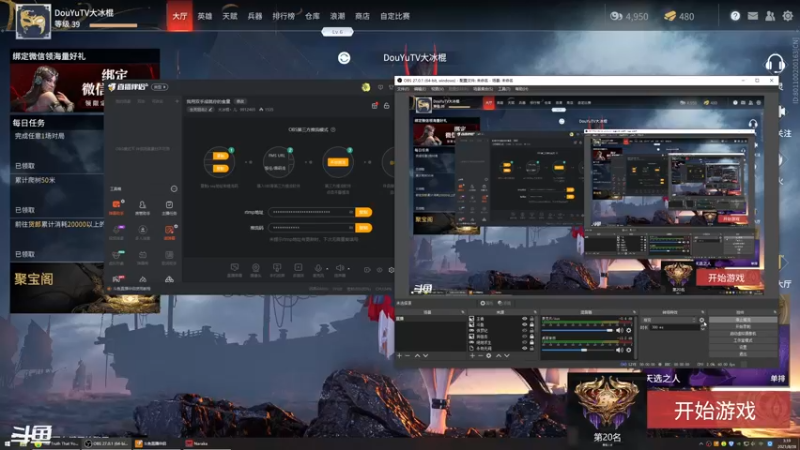Click 开始录制 in OBS controls
Image resolution: width=800 pixels, height=450 pixels.
click(743, 327)
